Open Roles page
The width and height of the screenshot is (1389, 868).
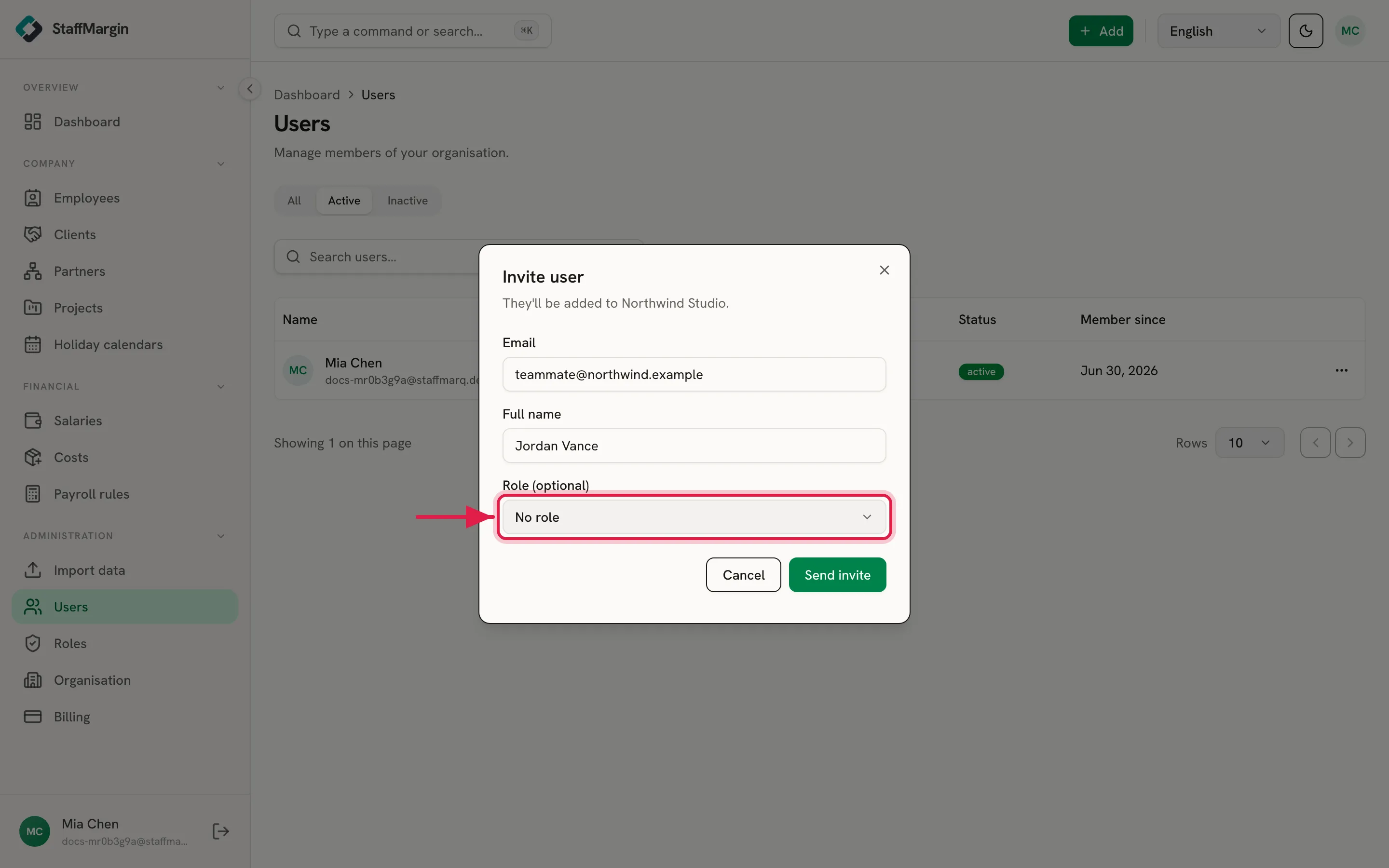124,644
